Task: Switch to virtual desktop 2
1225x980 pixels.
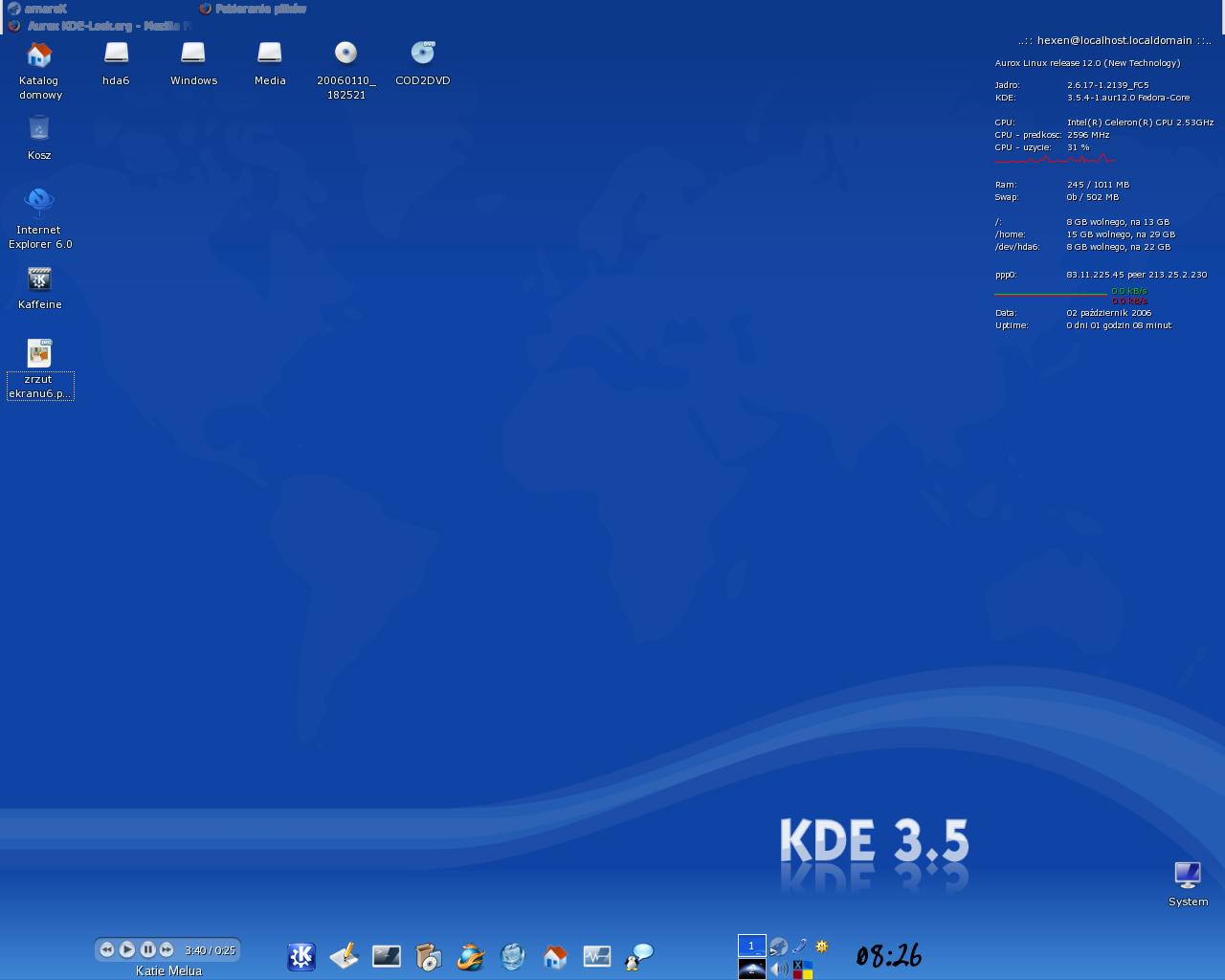Action: pyautogui.click(x=751, y=969)
